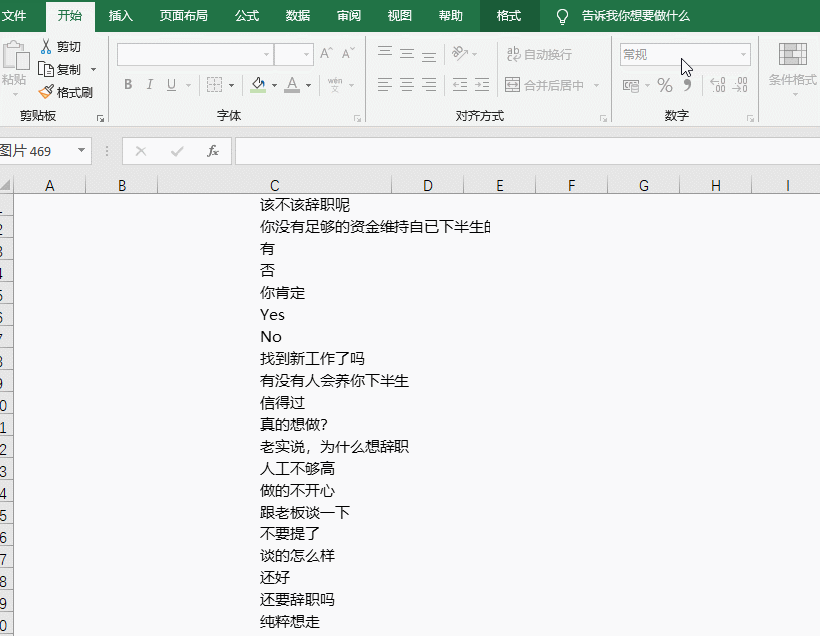Click the Tell Me search box text
820x636 pixels.
point(635,16)
